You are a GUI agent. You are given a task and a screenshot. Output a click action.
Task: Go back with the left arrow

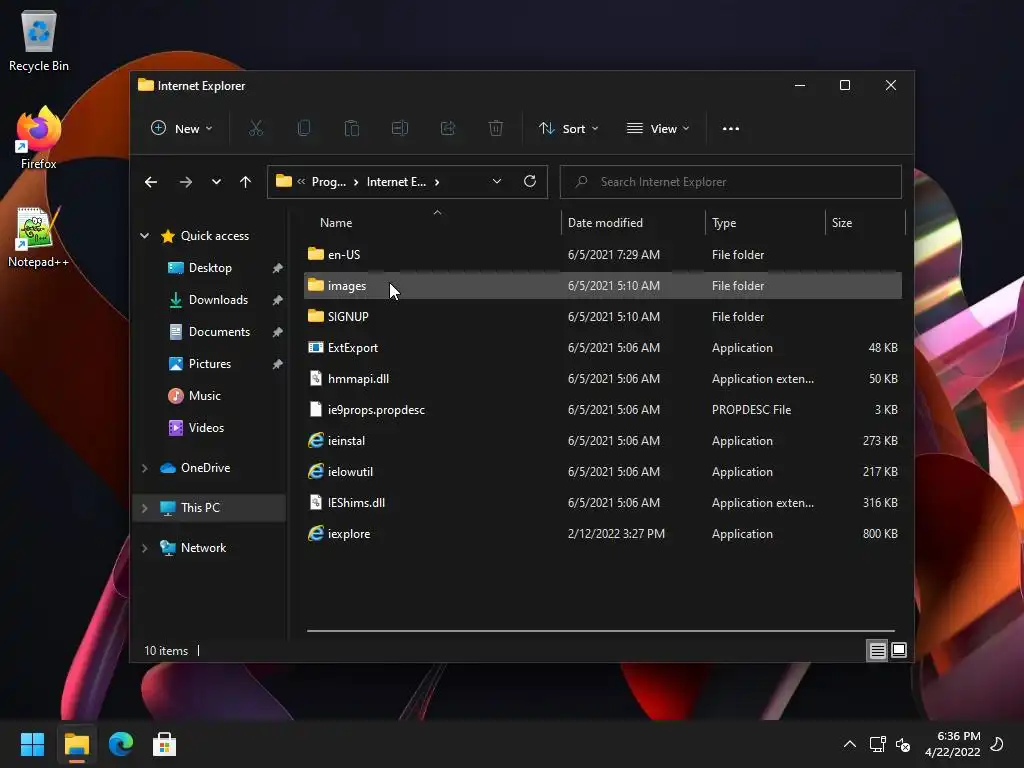pos(151,182)
